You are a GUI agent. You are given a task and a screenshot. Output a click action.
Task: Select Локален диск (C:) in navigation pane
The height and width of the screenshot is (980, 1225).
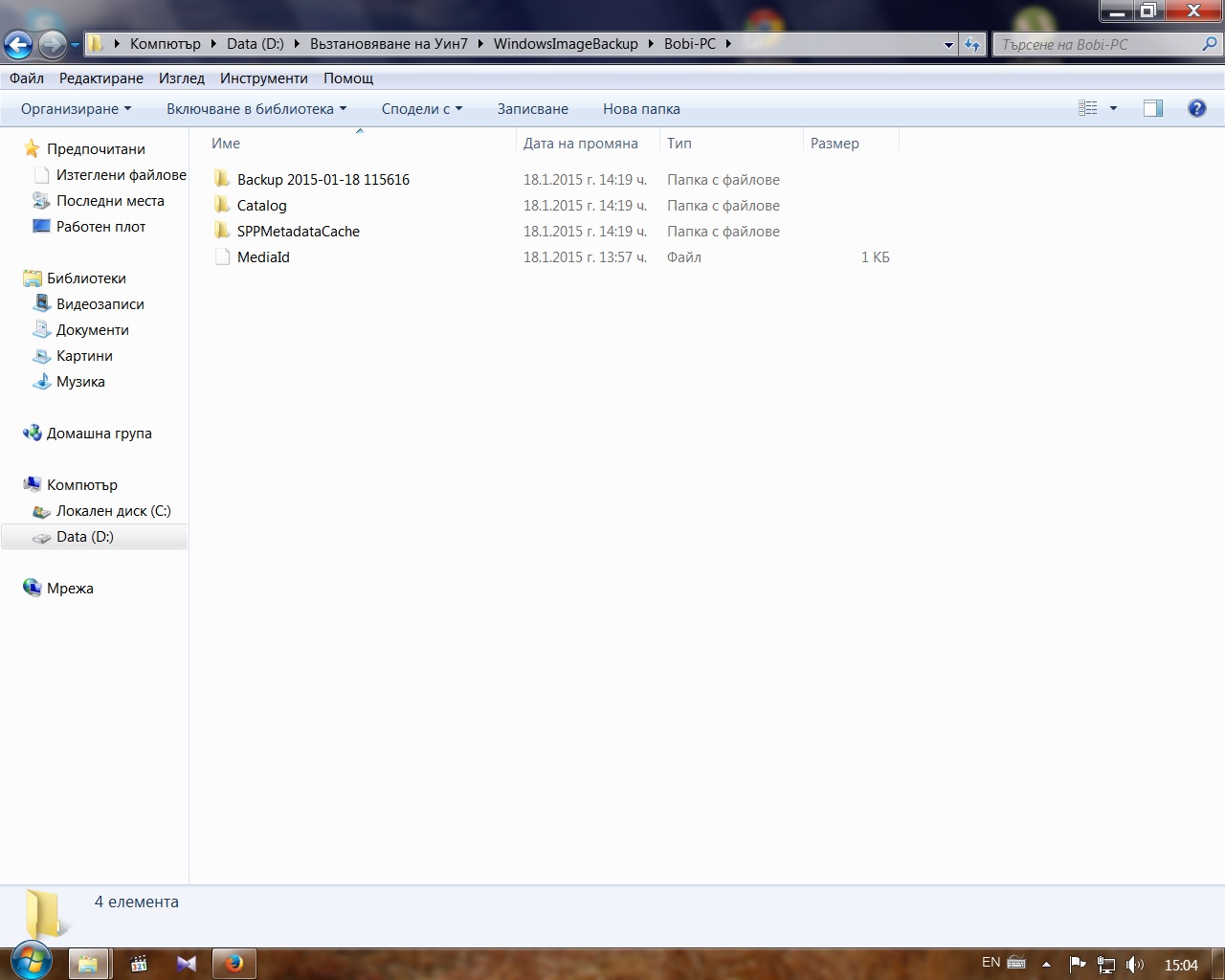[113, 510]
